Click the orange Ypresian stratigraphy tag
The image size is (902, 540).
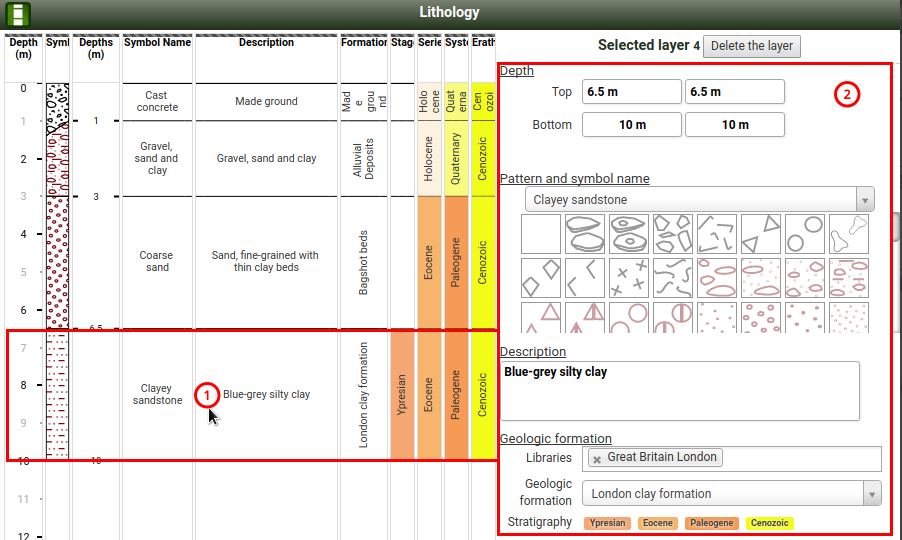click(x=608, y=523)
